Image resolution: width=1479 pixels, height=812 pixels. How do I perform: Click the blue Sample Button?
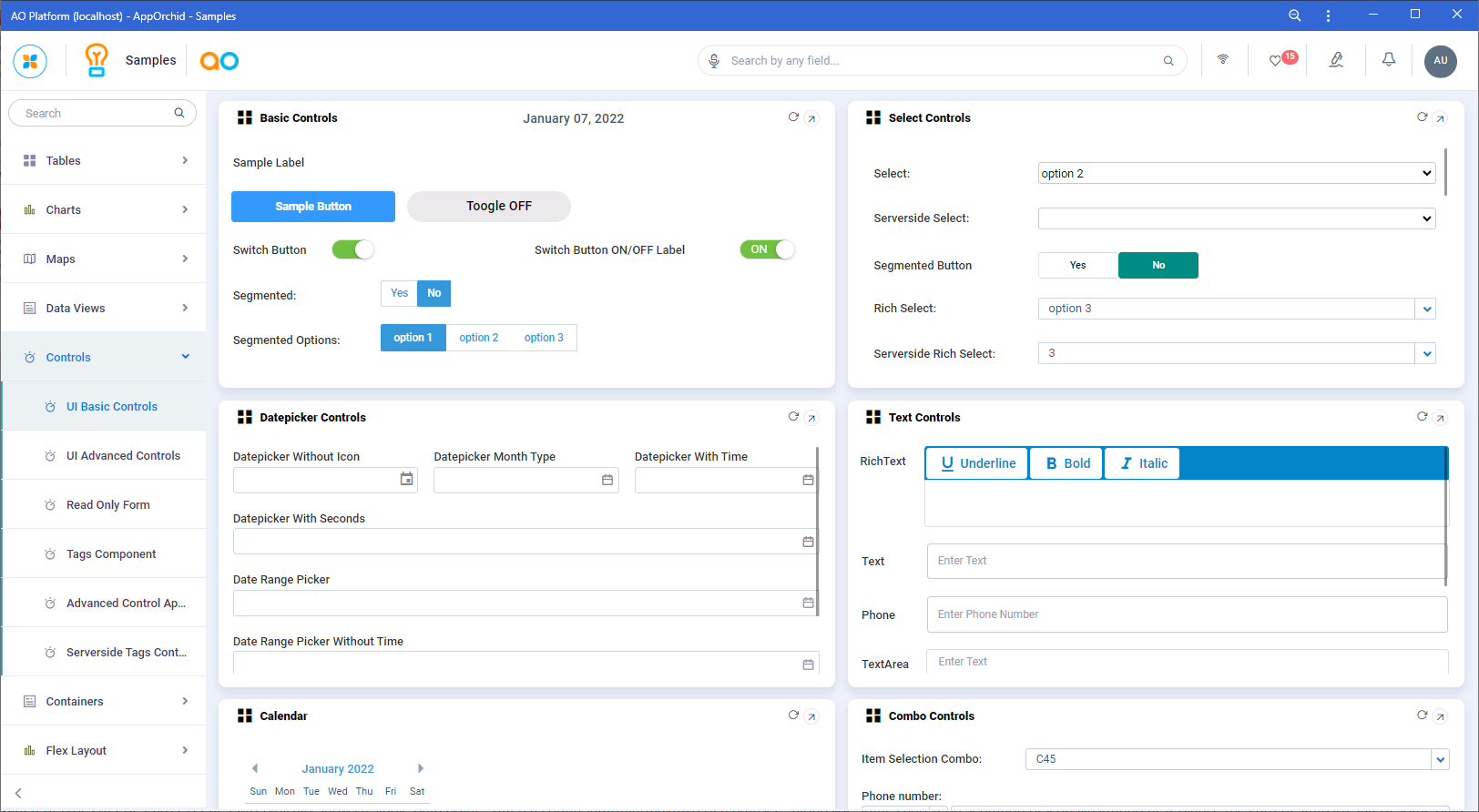313,207
